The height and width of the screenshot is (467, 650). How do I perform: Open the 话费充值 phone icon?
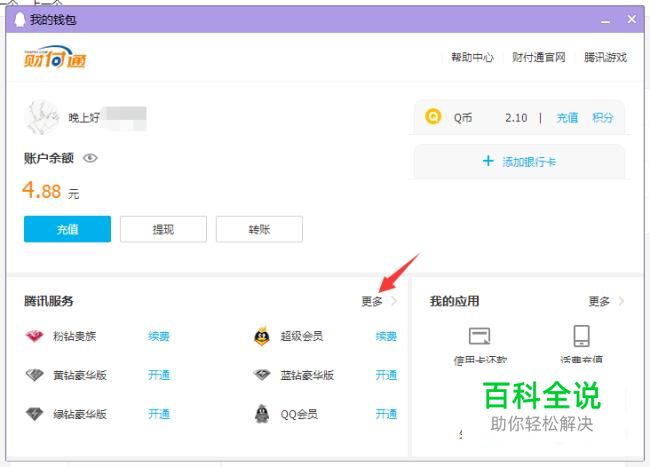point(582,336)
